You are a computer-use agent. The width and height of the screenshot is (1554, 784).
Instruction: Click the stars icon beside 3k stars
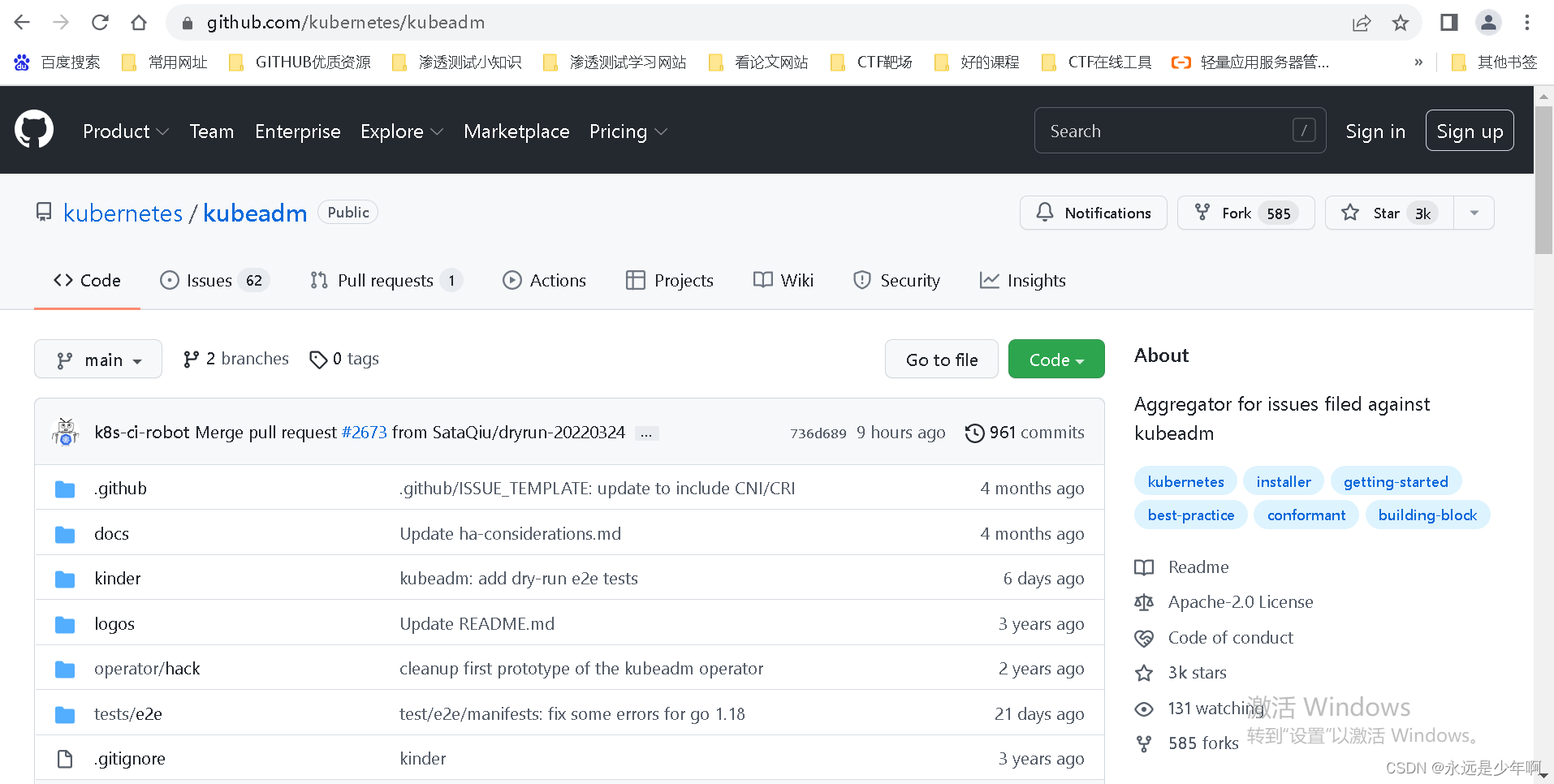[1144, 673]
